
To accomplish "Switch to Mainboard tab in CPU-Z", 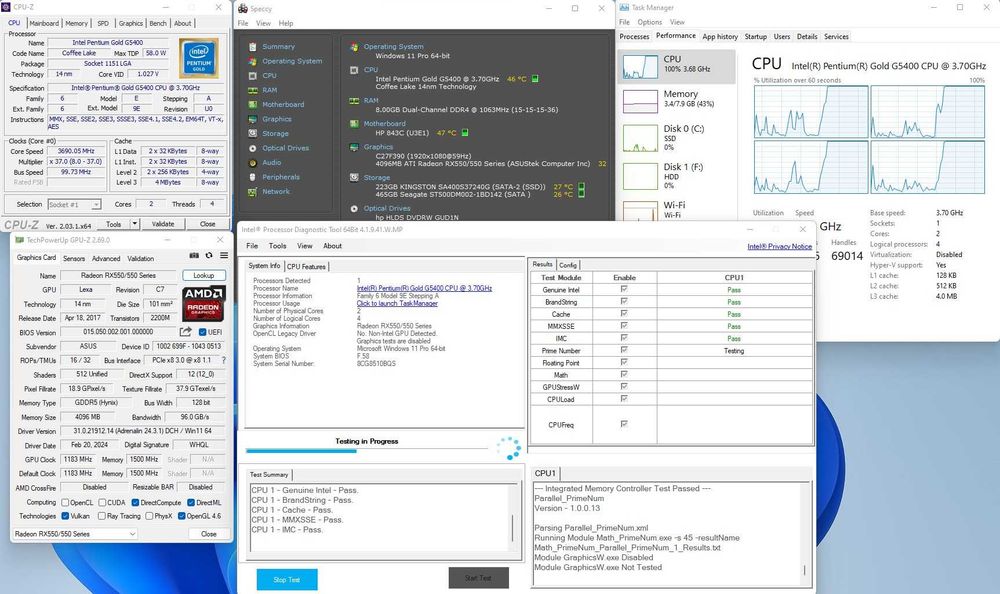I will tap(44, 23).
